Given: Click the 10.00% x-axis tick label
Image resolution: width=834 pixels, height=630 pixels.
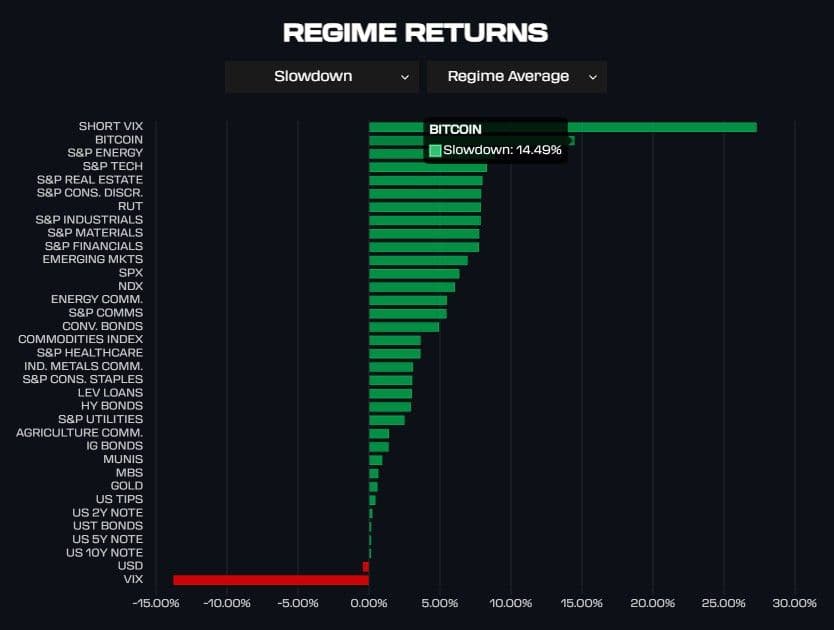Looking at the screenshot, I should [511, 603].
